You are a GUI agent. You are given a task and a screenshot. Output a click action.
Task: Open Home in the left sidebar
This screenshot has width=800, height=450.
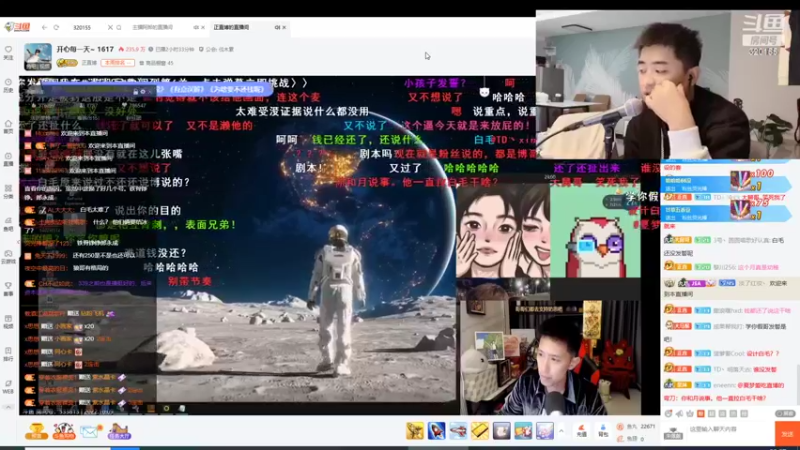(8, 127)
